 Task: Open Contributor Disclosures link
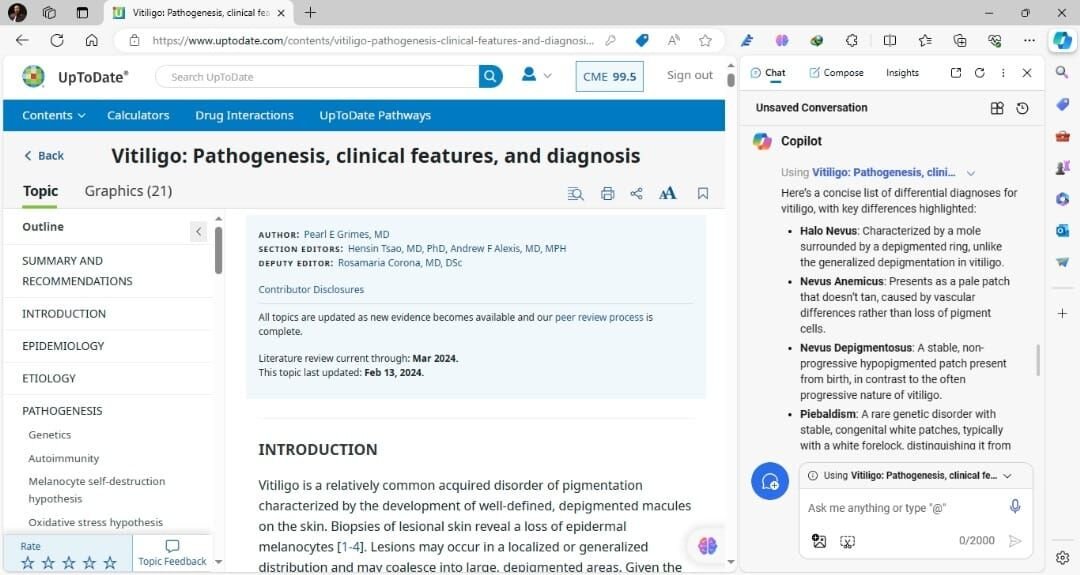[x=311, y=289]
